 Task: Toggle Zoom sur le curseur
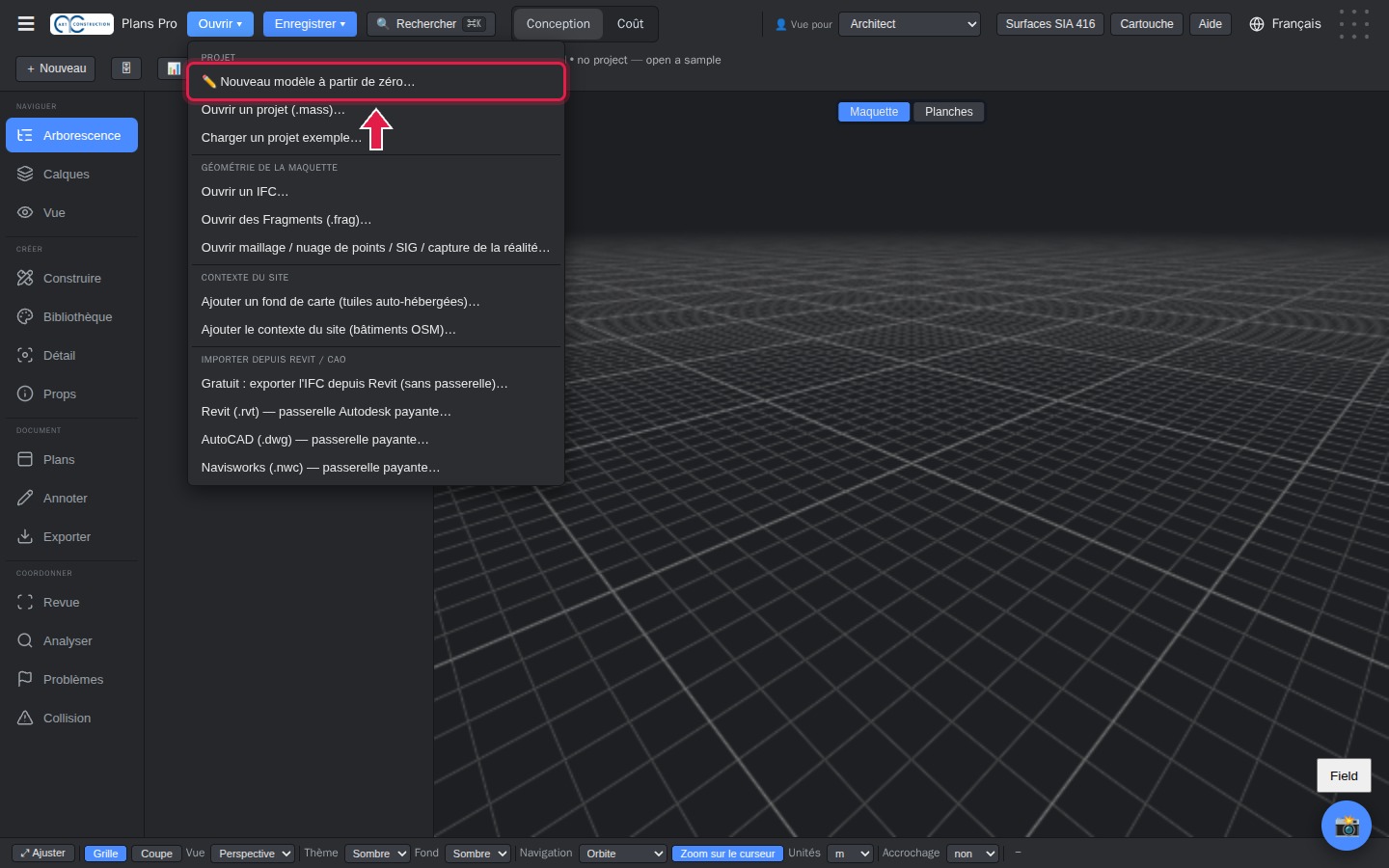[727, 854]
